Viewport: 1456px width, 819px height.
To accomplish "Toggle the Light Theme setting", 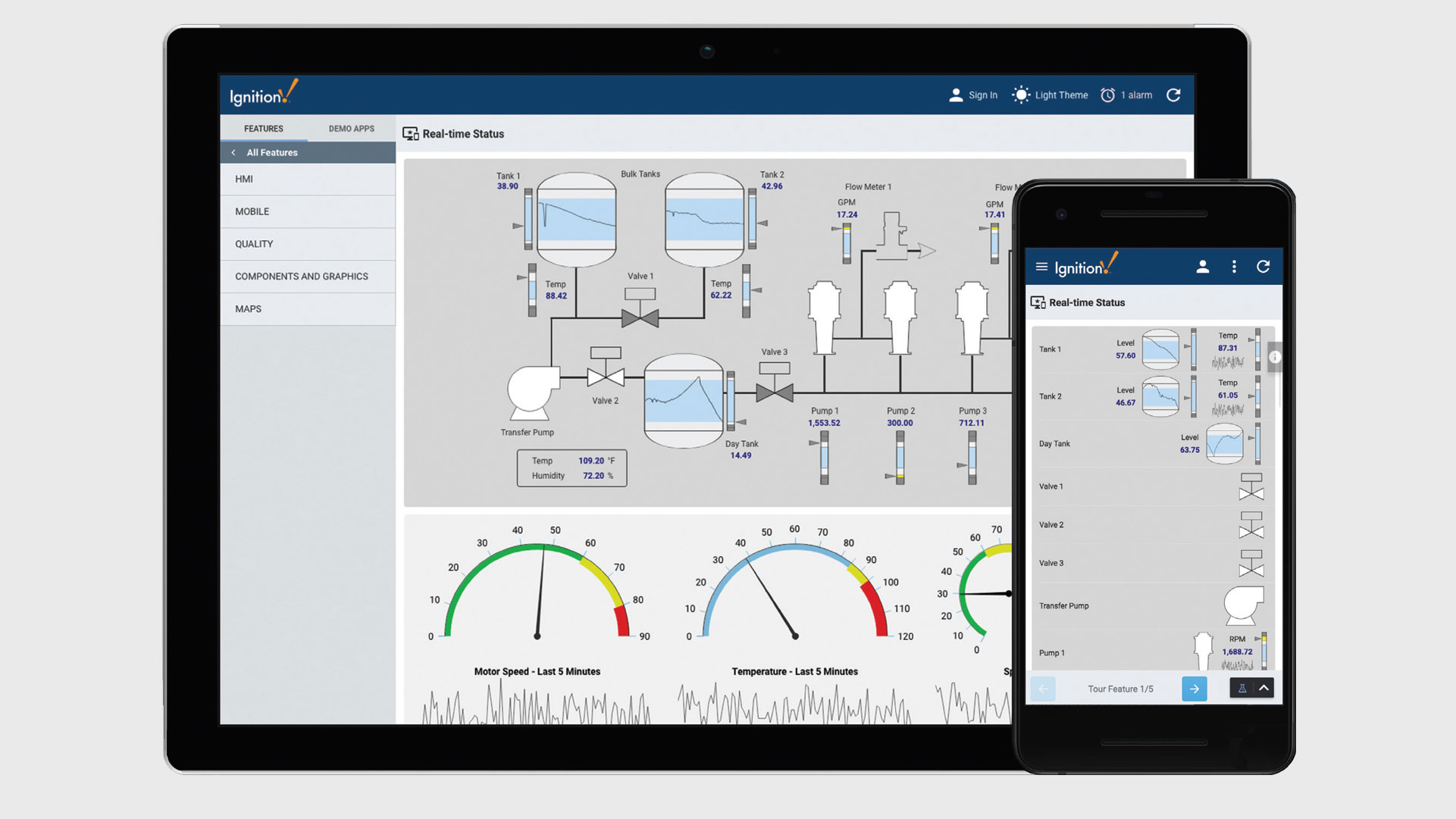I will coord(1060,95).
